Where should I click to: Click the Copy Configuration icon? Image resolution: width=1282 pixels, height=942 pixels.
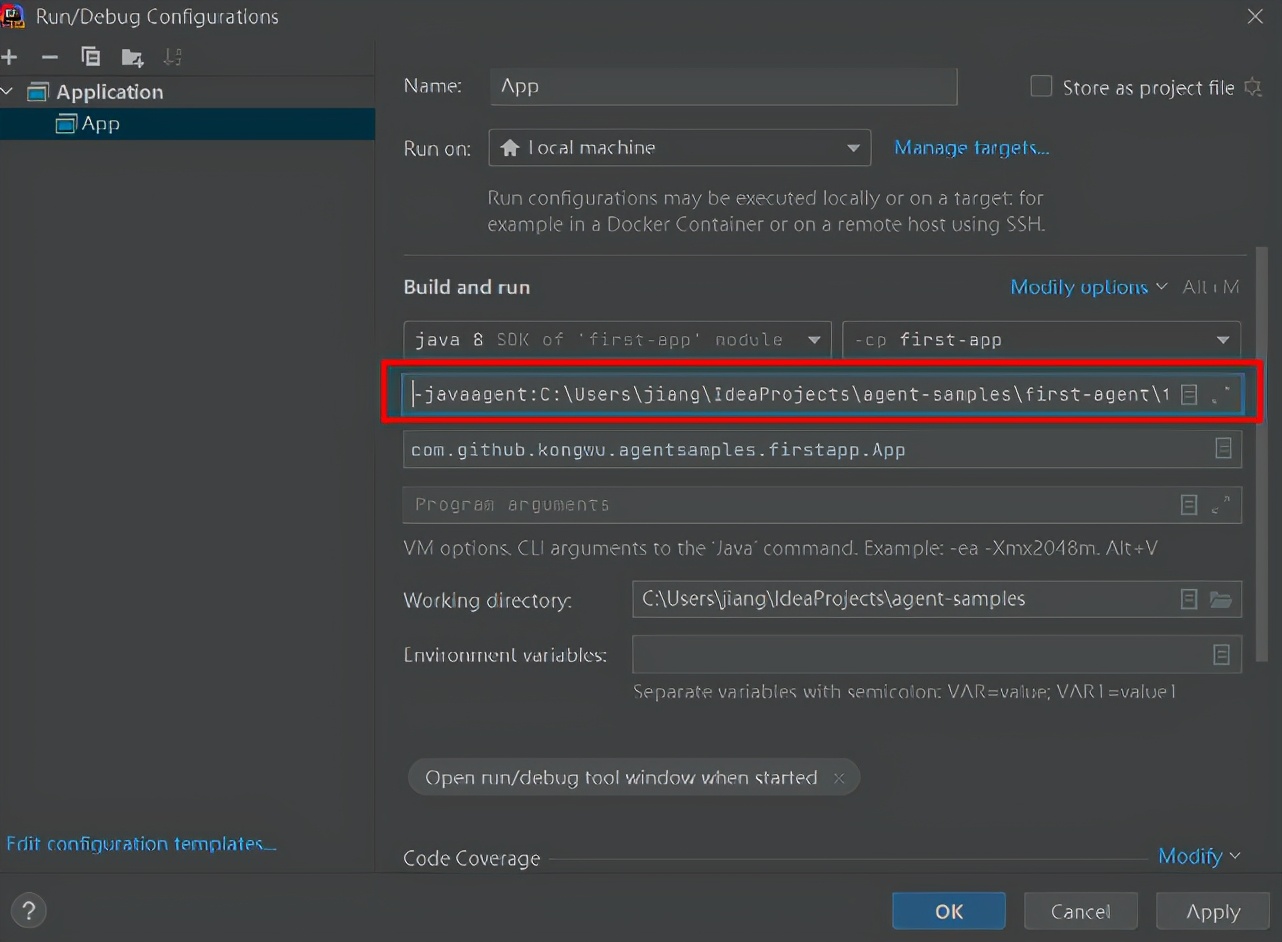pyautogui.click(x=91, y=57)
